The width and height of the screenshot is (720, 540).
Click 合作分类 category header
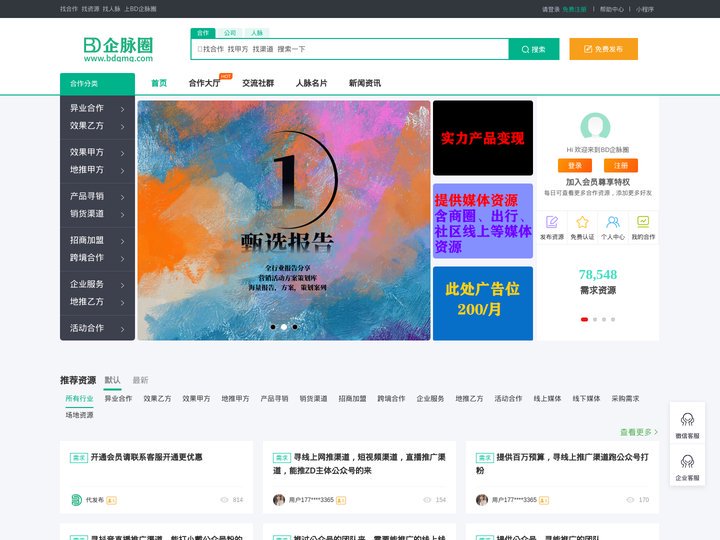tap(97, 84)
